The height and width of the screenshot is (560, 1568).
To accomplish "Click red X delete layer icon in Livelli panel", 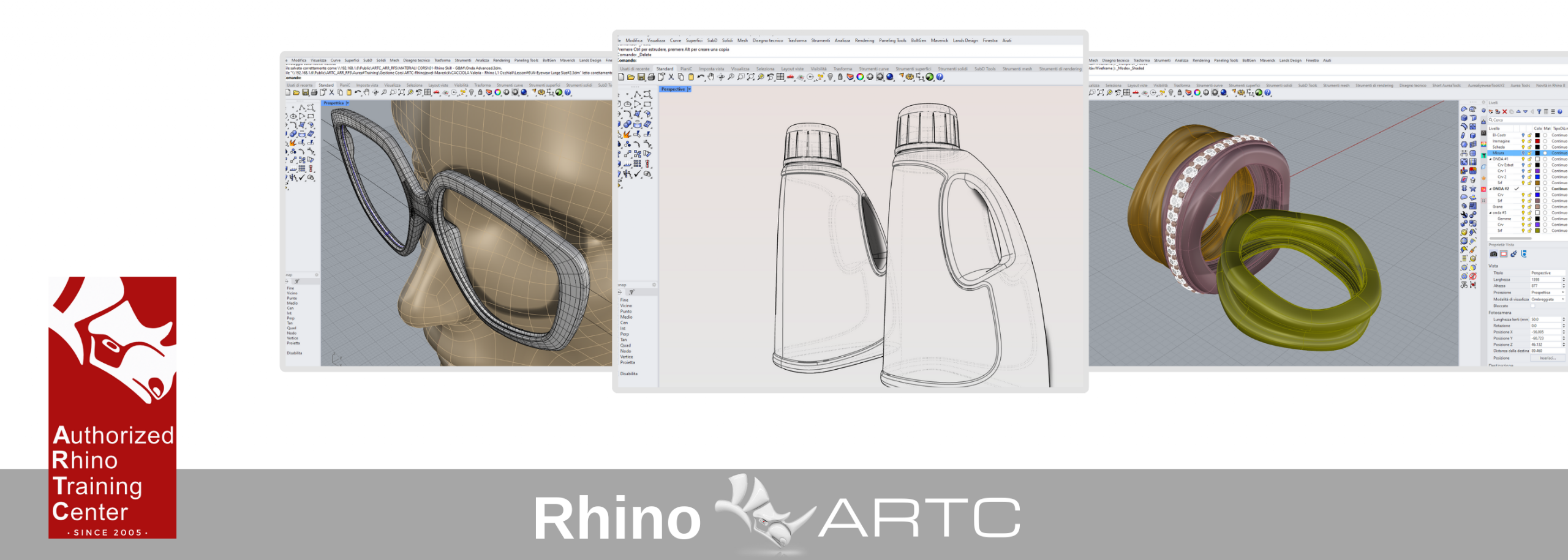I will pos(1504,111).
